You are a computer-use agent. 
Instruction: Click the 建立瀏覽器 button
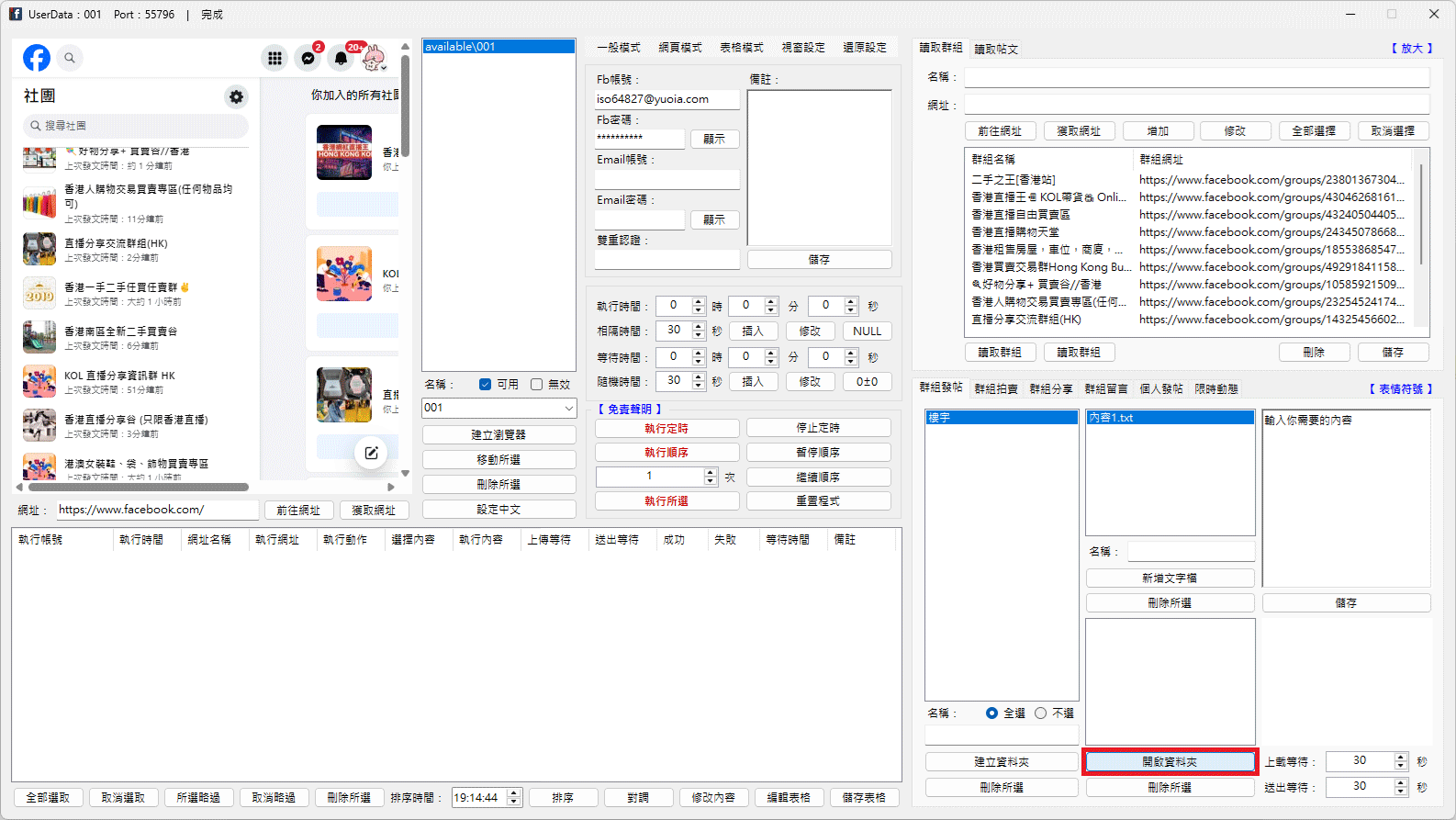click(x=499, y=434)
